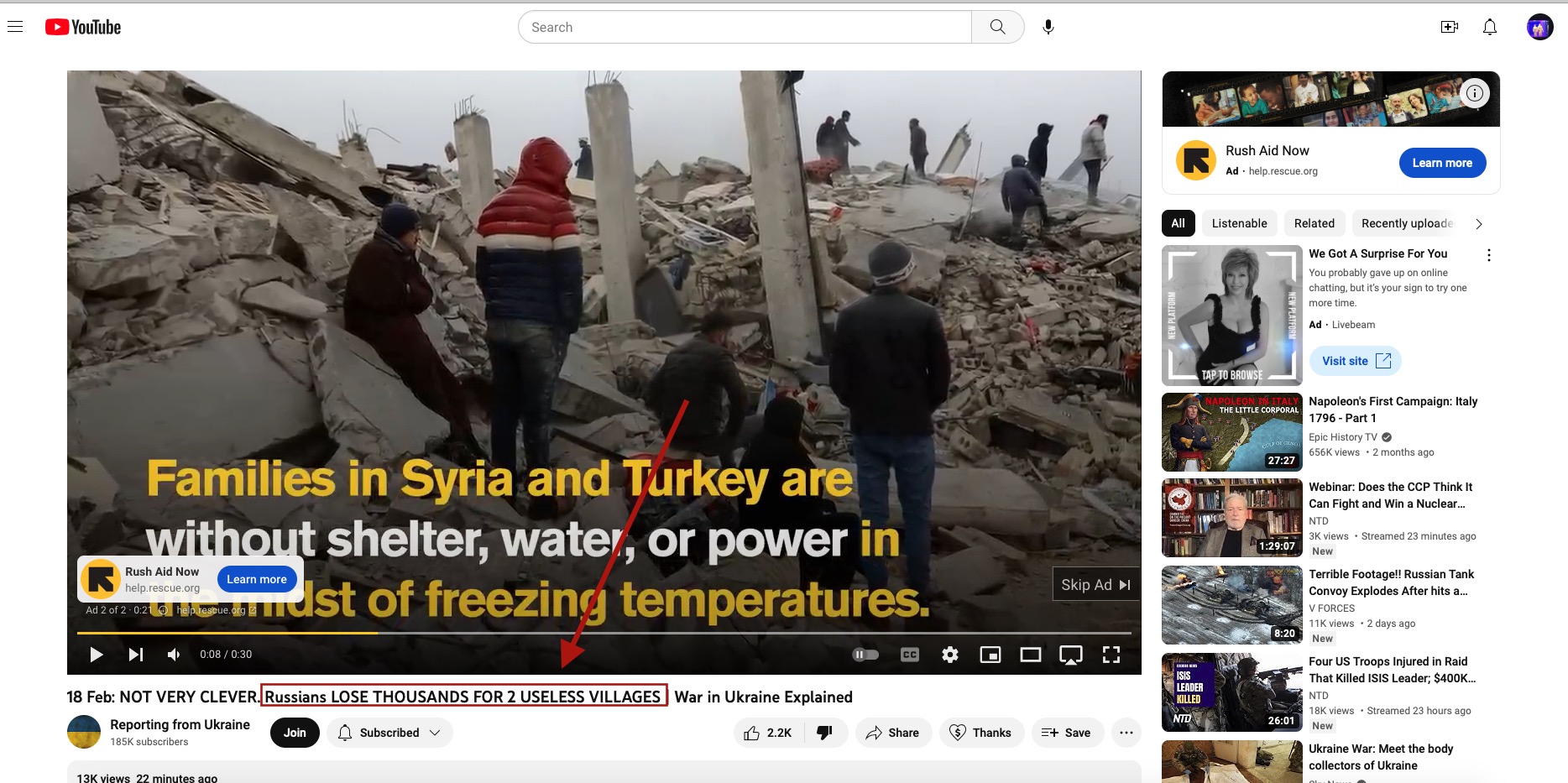
Task: Skip to next video
Action: click(x=136, y=655)
